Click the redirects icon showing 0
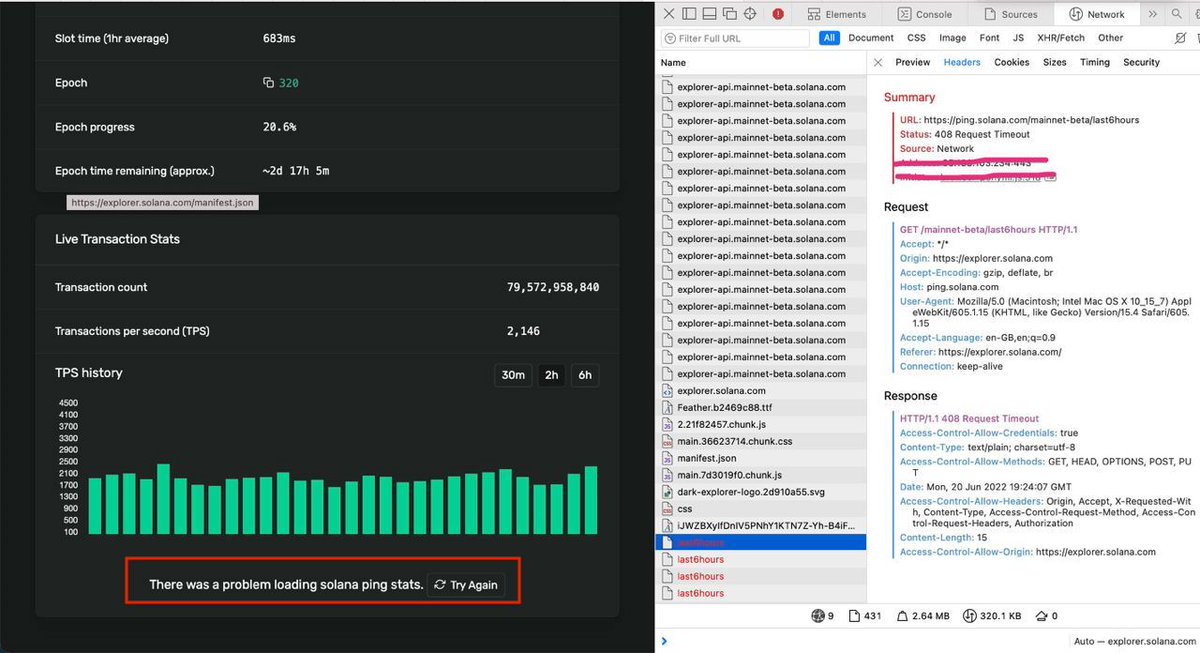1200x653 pixels. (1041, 616)
